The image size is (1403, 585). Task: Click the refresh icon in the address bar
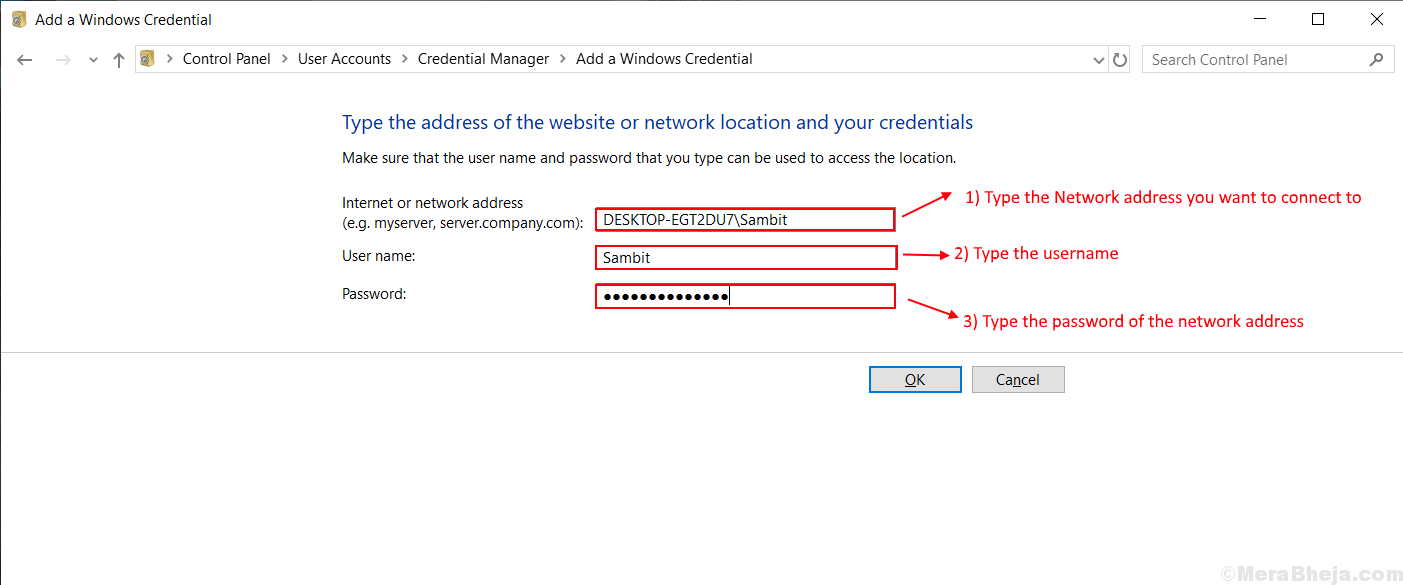1120,59
